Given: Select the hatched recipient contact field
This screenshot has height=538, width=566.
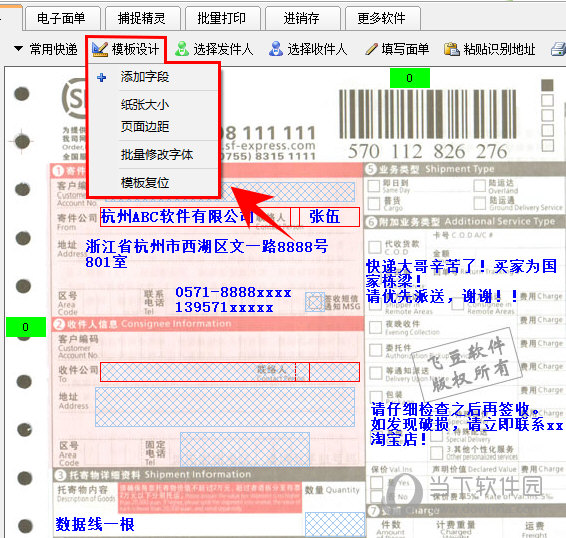Looking at the screenshot, I should [334, 372].
